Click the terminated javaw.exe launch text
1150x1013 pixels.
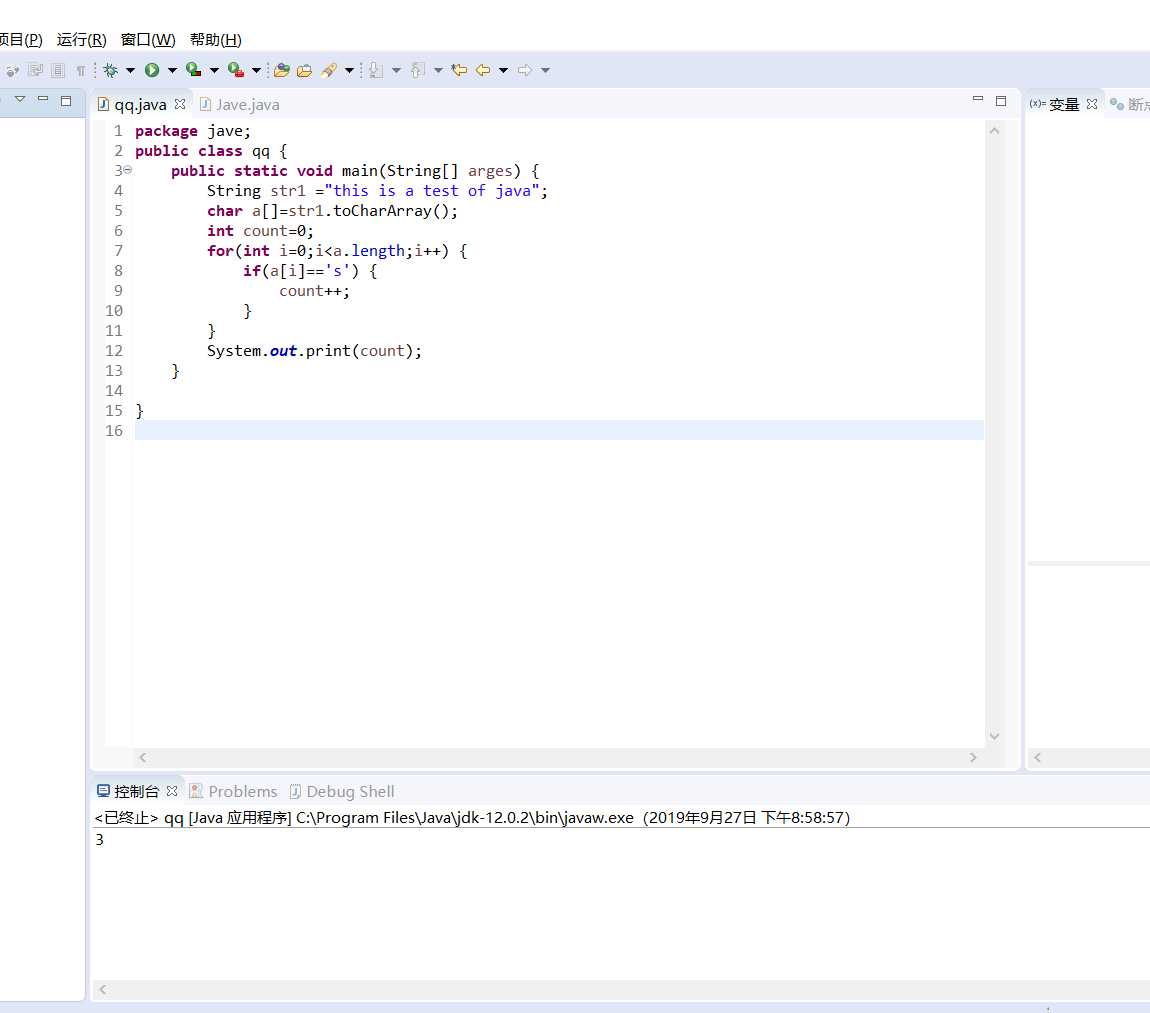tap(472, 818)
